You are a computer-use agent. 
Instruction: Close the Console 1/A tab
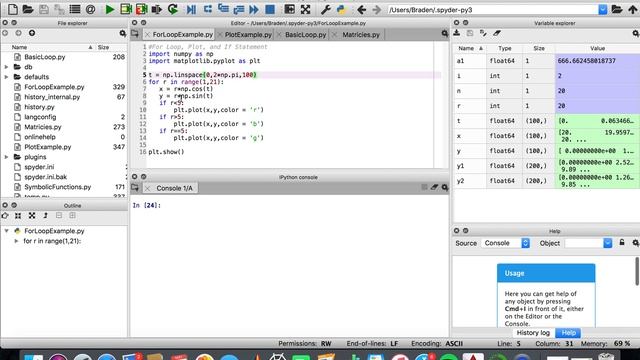coord(148,188)
